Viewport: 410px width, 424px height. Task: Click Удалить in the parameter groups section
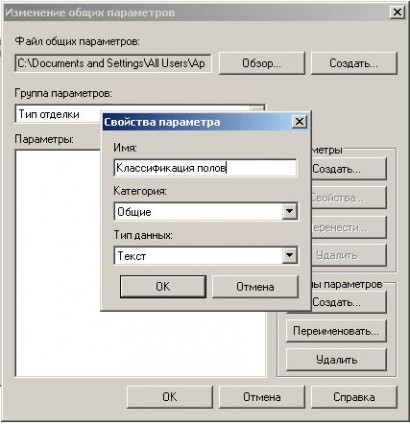tap(336, 360)
